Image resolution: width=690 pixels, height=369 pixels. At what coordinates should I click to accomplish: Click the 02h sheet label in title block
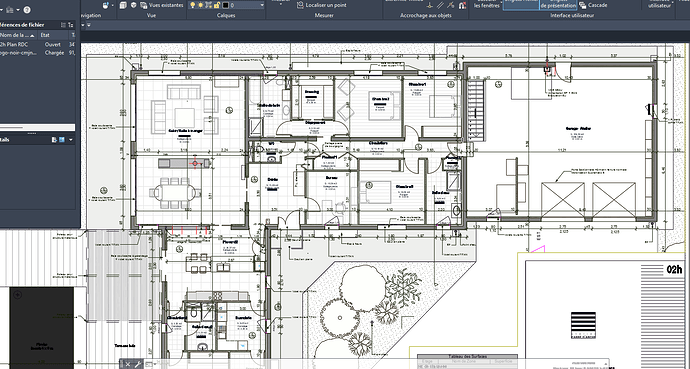tap(674, 269)
